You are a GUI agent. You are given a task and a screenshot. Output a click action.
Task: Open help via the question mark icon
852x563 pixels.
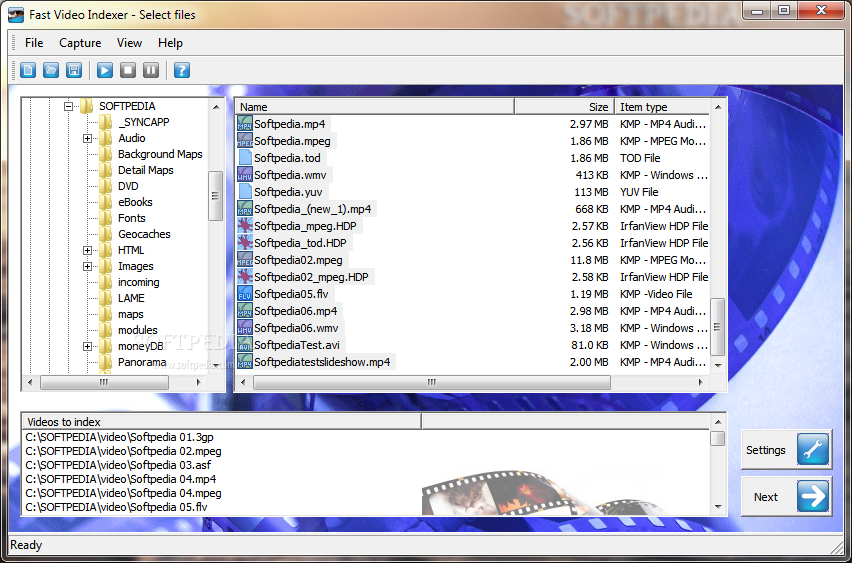pyautogui.click(x=182, y=70)
